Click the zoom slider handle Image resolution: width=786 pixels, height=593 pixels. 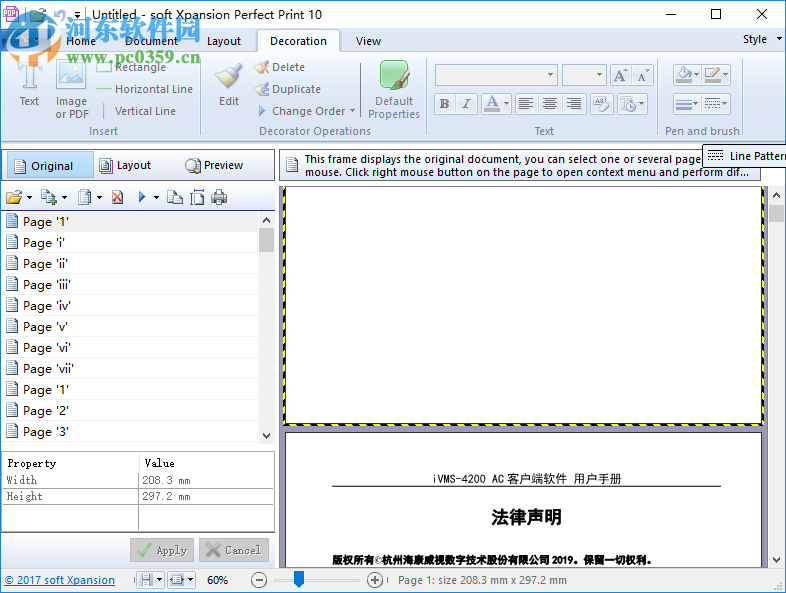[299, 578]
